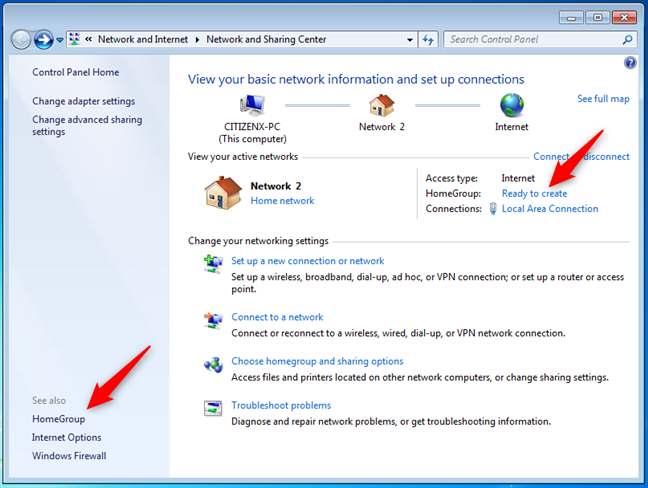Open Troubleshoot problems link
Image resolution: width=648 pixels, height=488 pixels.
point(281,405)
